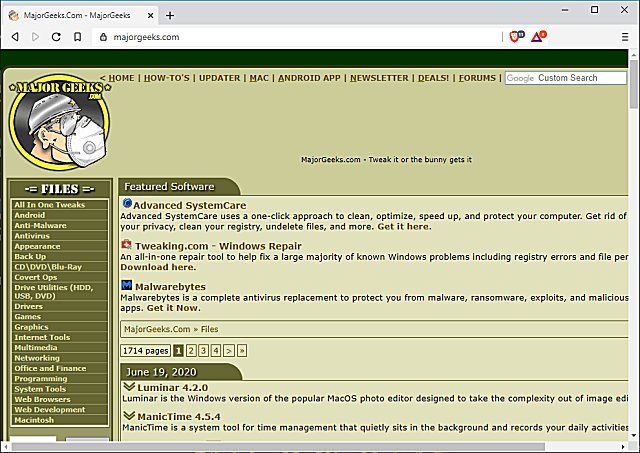
Task: Bookmark this page with the bookmark icon
Action: (x=78, y=37)
